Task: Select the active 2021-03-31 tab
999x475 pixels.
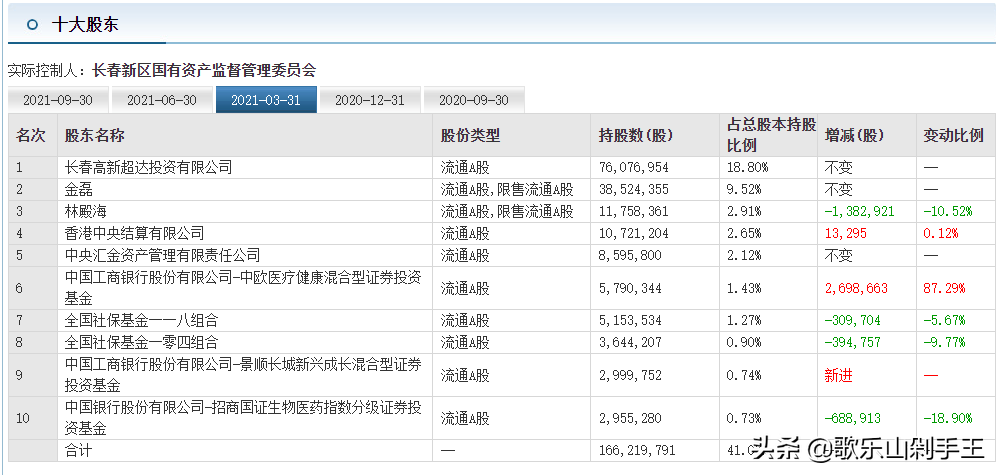Action: pos(266,100)
